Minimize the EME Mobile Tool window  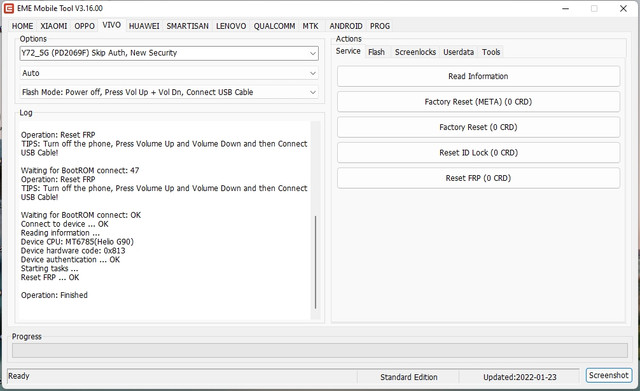pyautogui.click(x=565, y=9)
